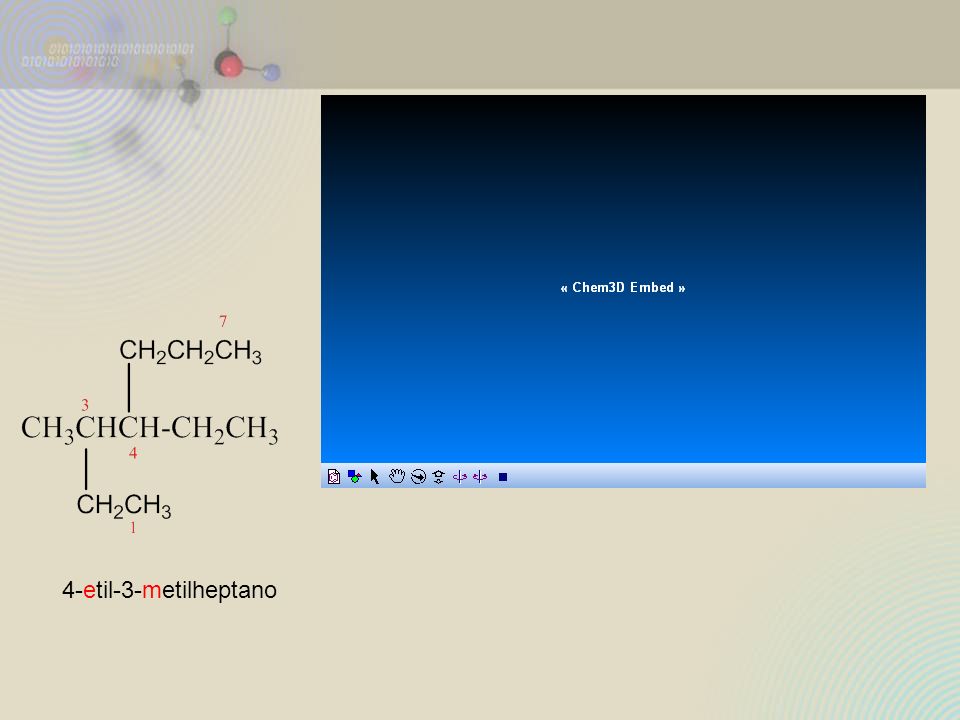This screenshot has width=960, height=720.
Task: Click the first spin-about-axis icon
Action: click(x=460, y=477)
